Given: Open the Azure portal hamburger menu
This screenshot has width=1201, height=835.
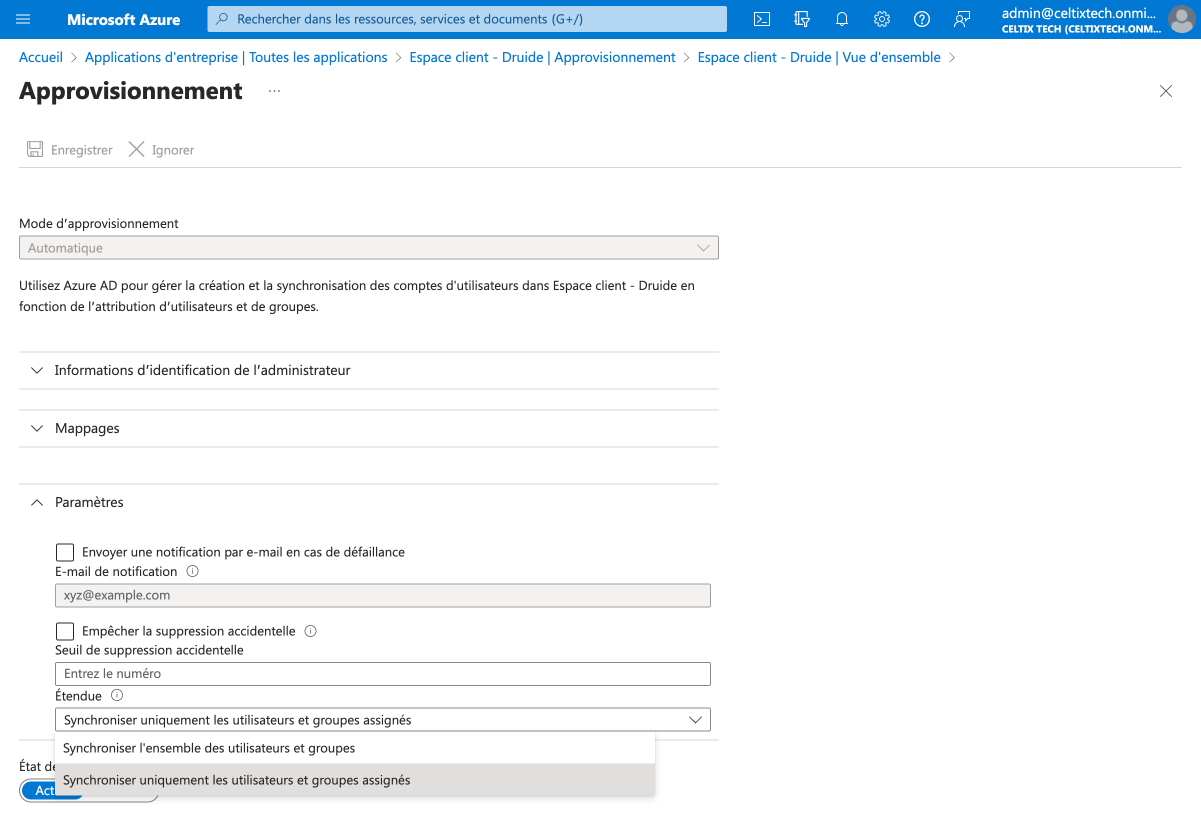Looking at the screenshot, I should tap(24, 19).
